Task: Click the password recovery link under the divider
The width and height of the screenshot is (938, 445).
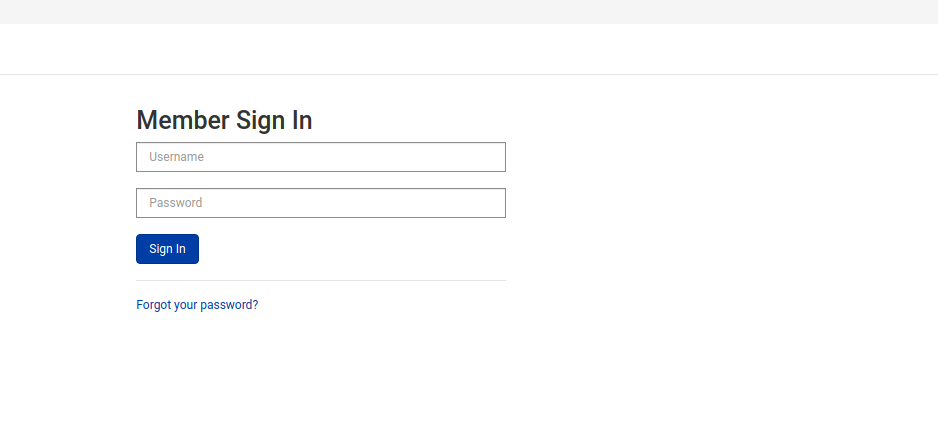Action: (x=197, y=305)
